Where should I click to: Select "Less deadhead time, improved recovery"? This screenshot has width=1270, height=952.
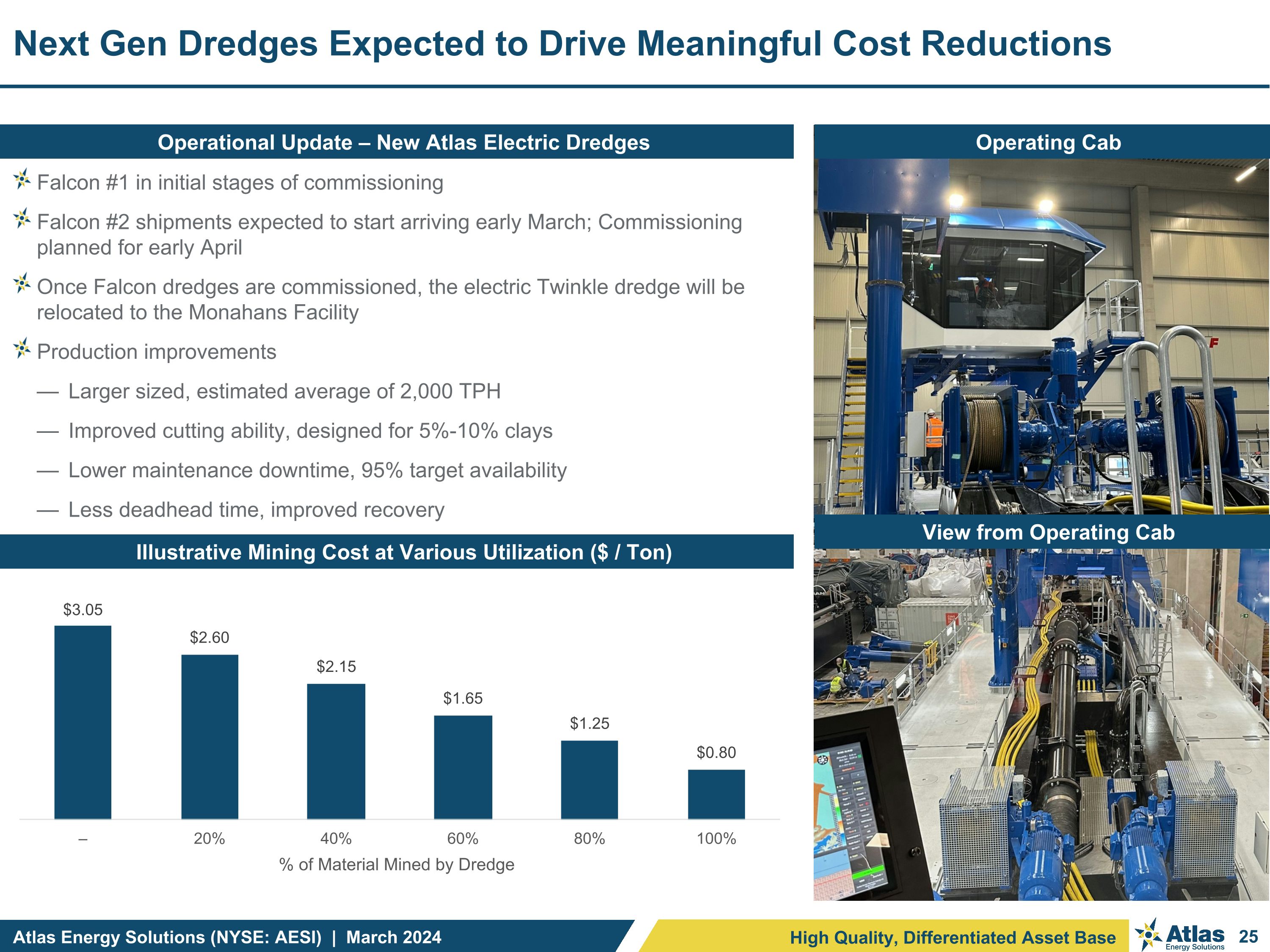[x=257, y=510]
